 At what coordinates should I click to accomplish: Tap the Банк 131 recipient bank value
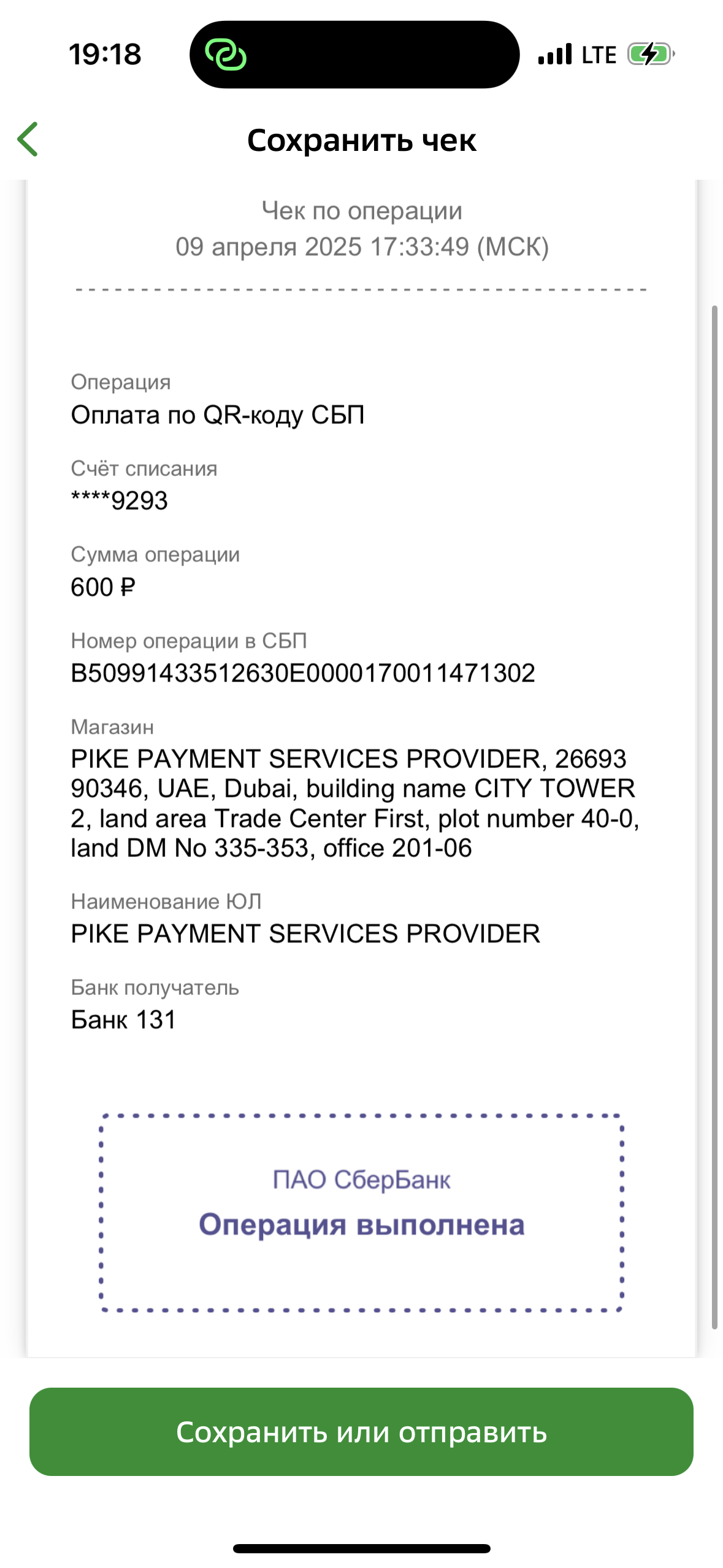pos(124,1020)
